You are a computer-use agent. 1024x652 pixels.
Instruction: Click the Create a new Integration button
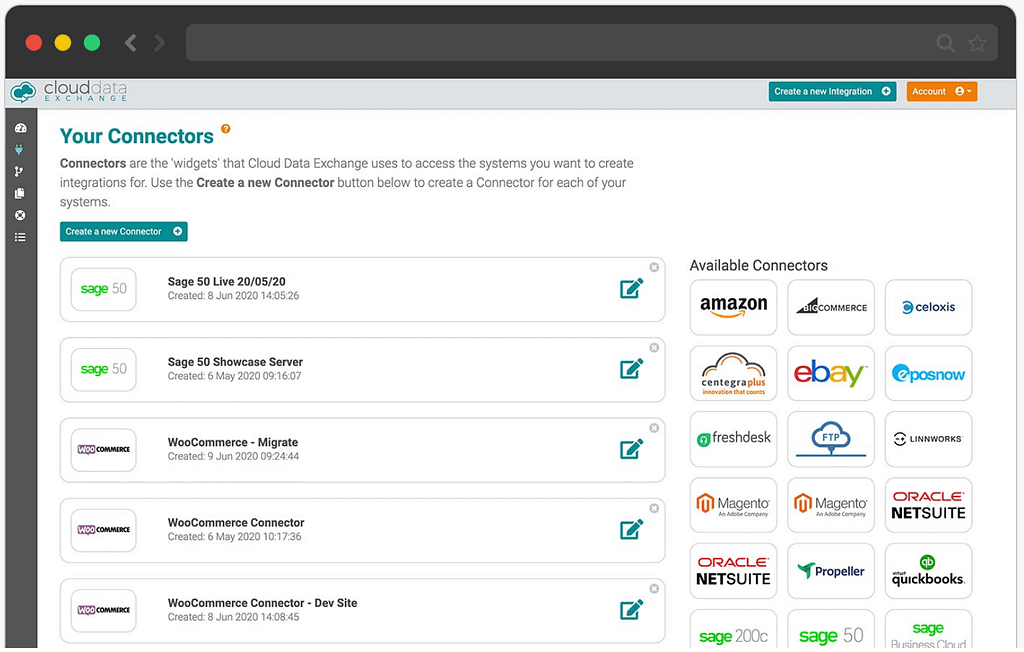[x=832, y=91]
